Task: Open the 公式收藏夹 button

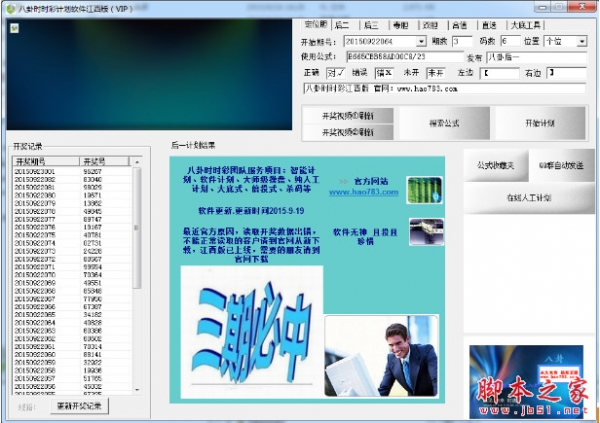Action: pyautogui.click(x=496, y=165)
